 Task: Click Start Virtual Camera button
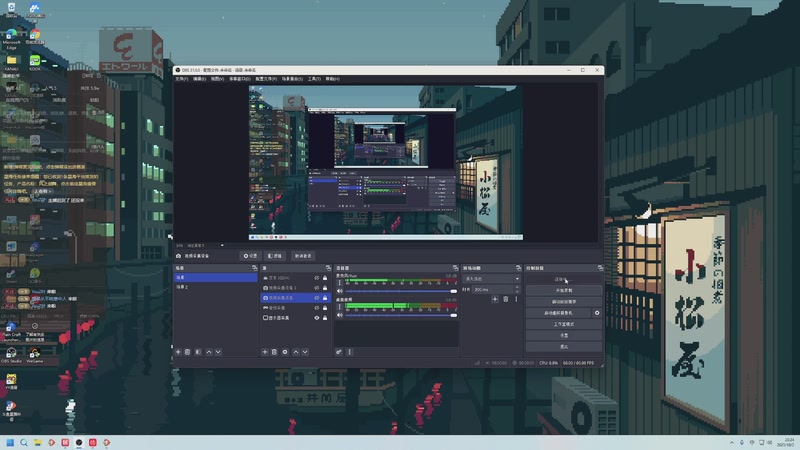pos(559,313)
